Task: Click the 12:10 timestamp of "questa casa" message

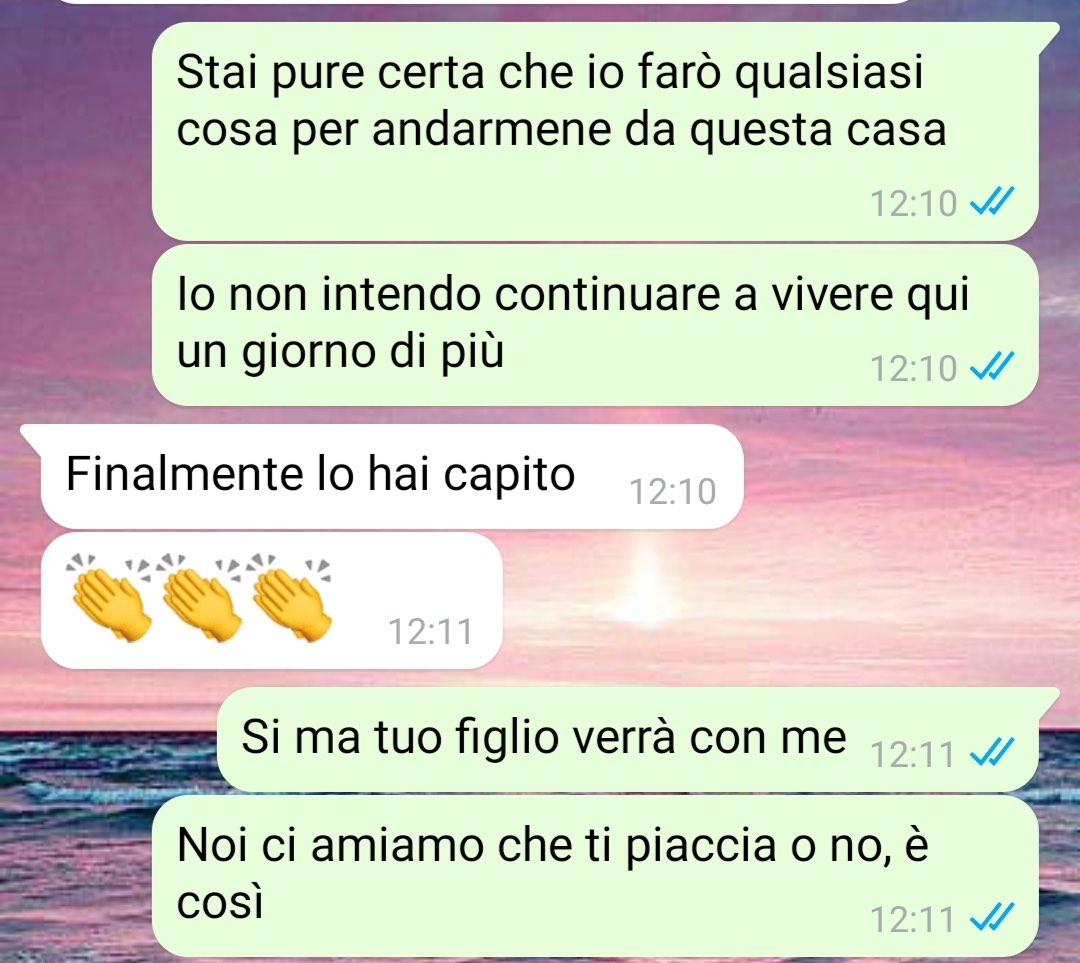Action: pyautogui.click(x=913, y=203)
